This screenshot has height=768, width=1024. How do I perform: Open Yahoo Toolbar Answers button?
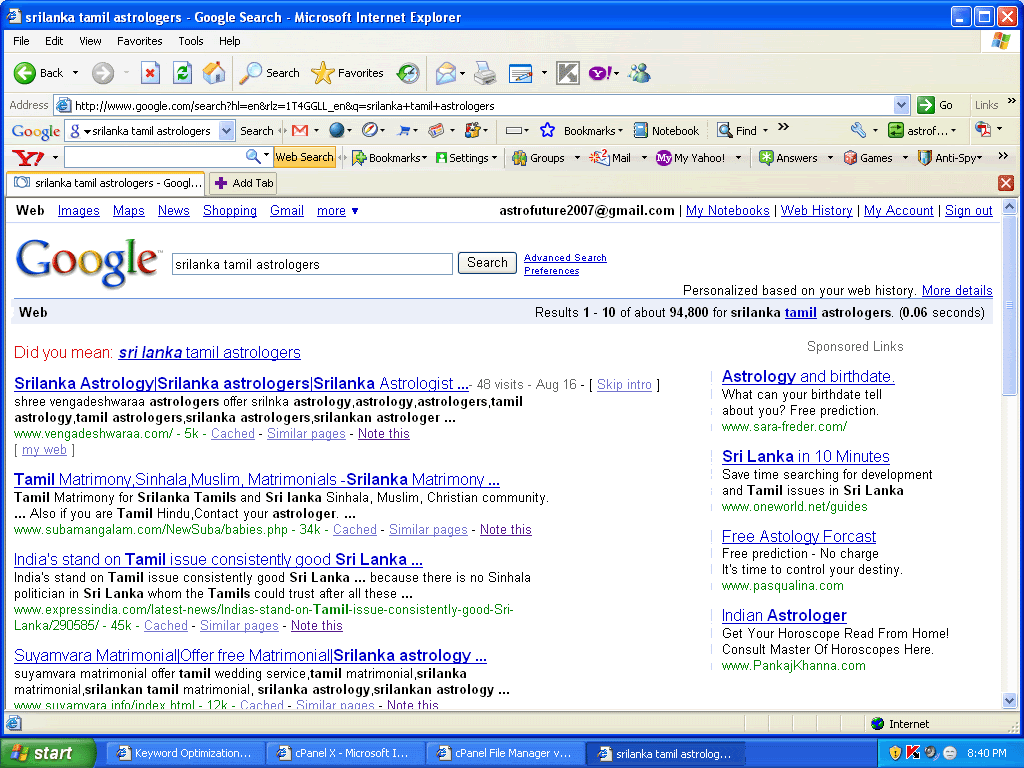(x=788, y=157)
